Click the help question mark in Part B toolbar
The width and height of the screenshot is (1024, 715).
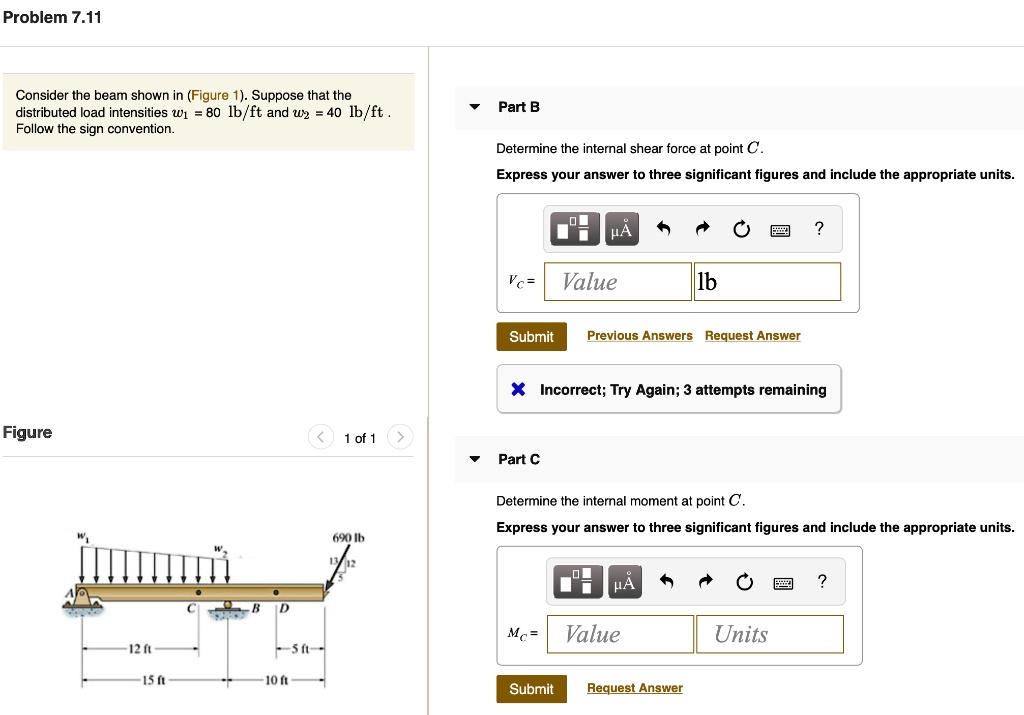pyautogui.click(x=818, y=228)
